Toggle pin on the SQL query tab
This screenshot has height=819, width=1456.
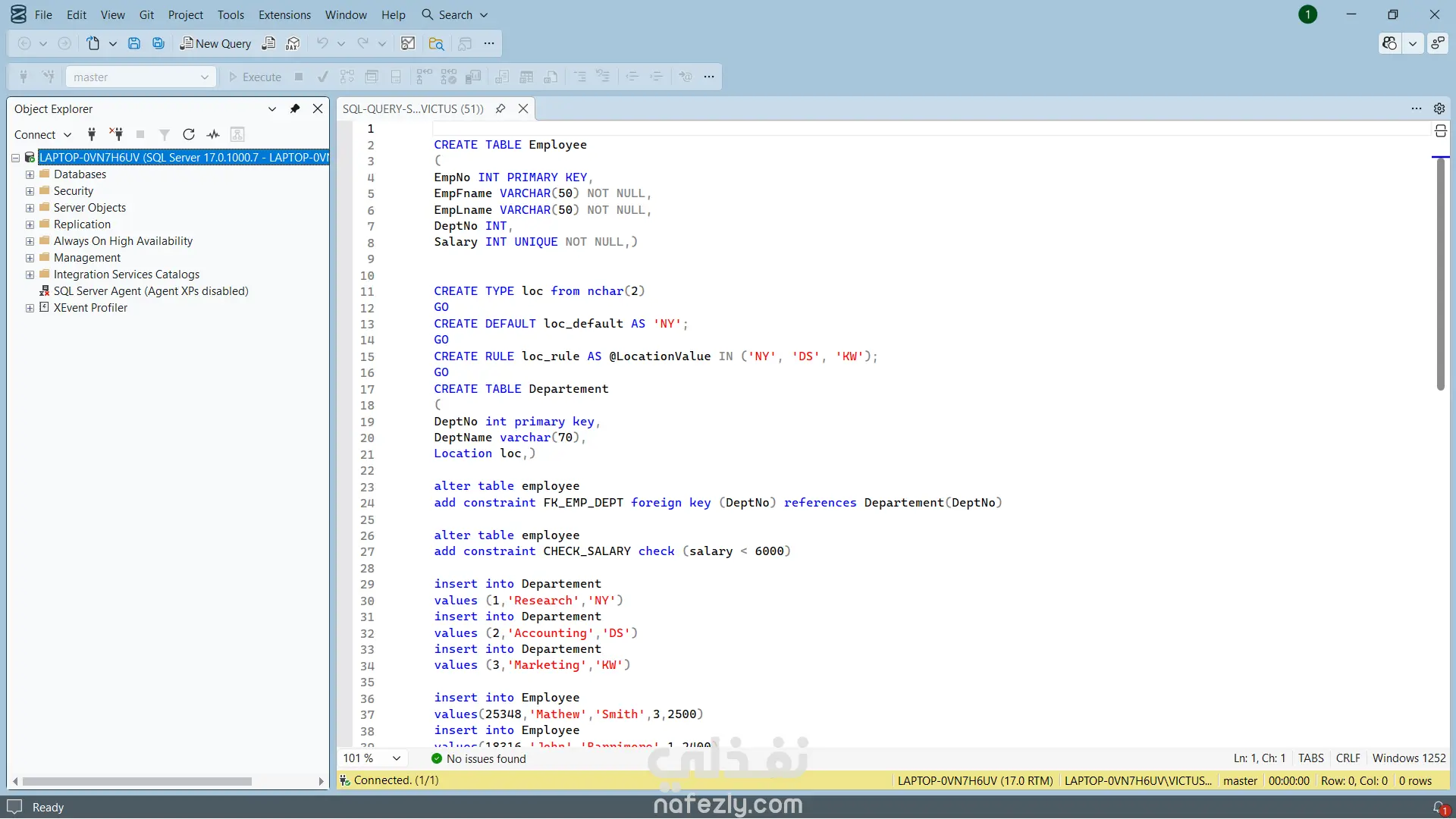pyautogui.click(x=500, y=108)
